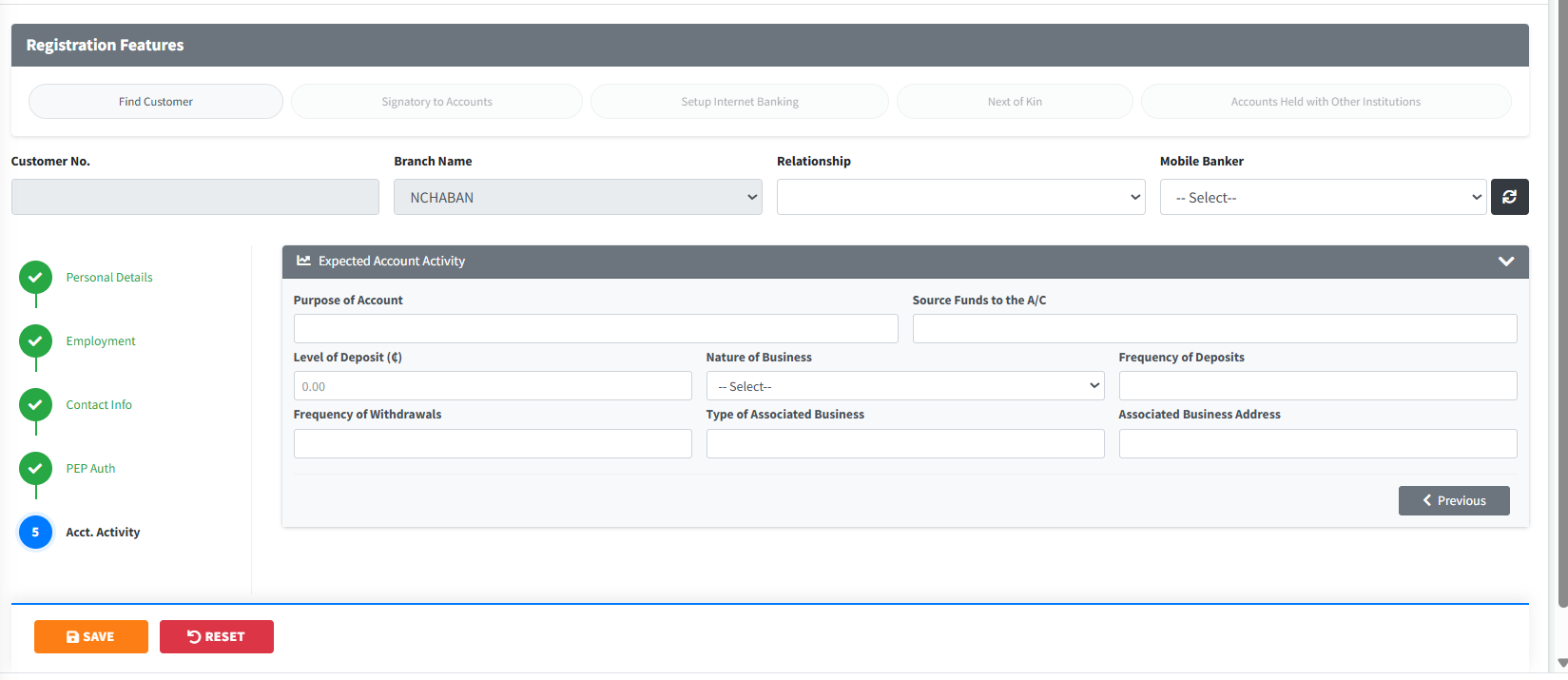Go back with the Previous button
Image resolution: width=1568 pixels, height=680 pixels.
[1453, 500]
